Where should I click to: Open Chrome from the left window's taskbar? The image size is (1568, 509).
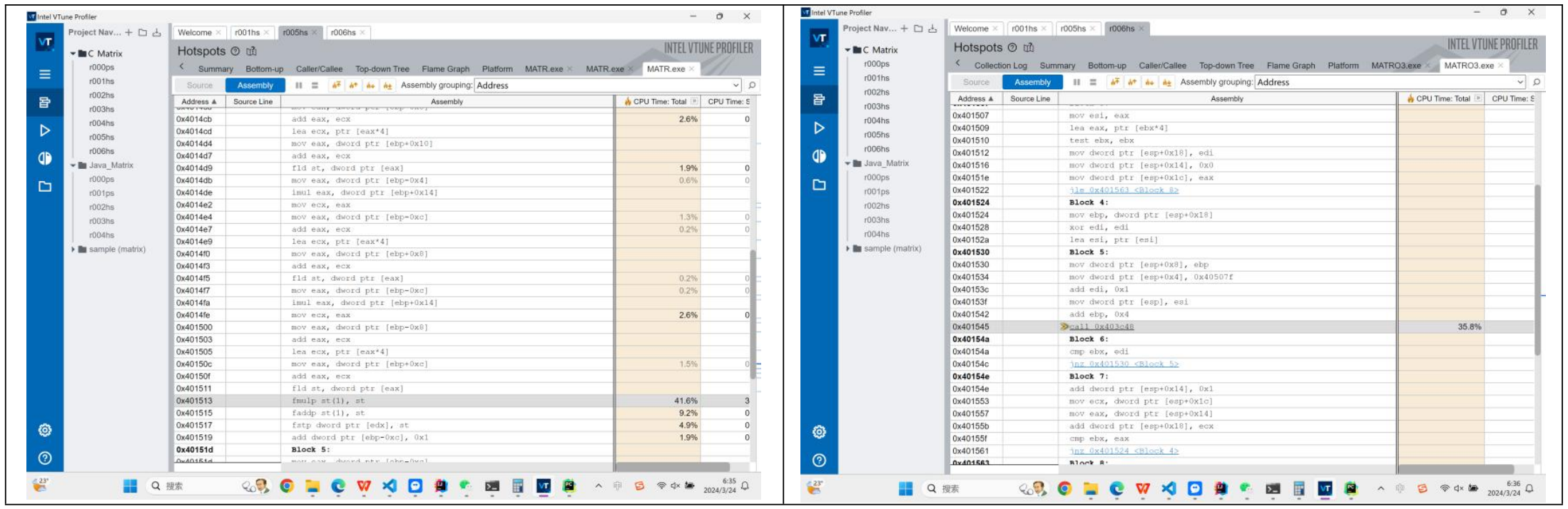287,486
